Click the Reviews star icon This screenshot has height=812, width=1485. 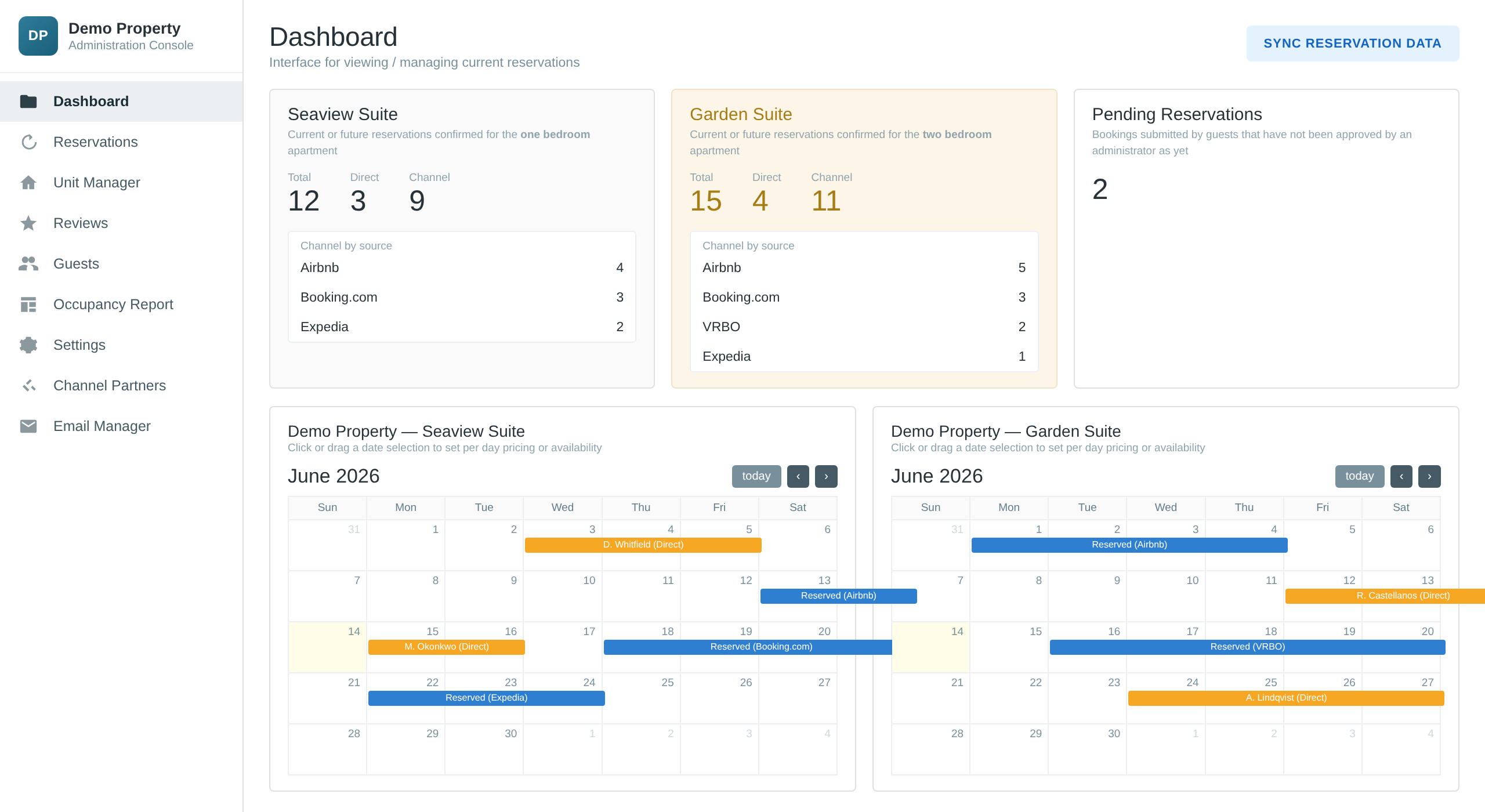pyautogui.click(x=28, y=223)
